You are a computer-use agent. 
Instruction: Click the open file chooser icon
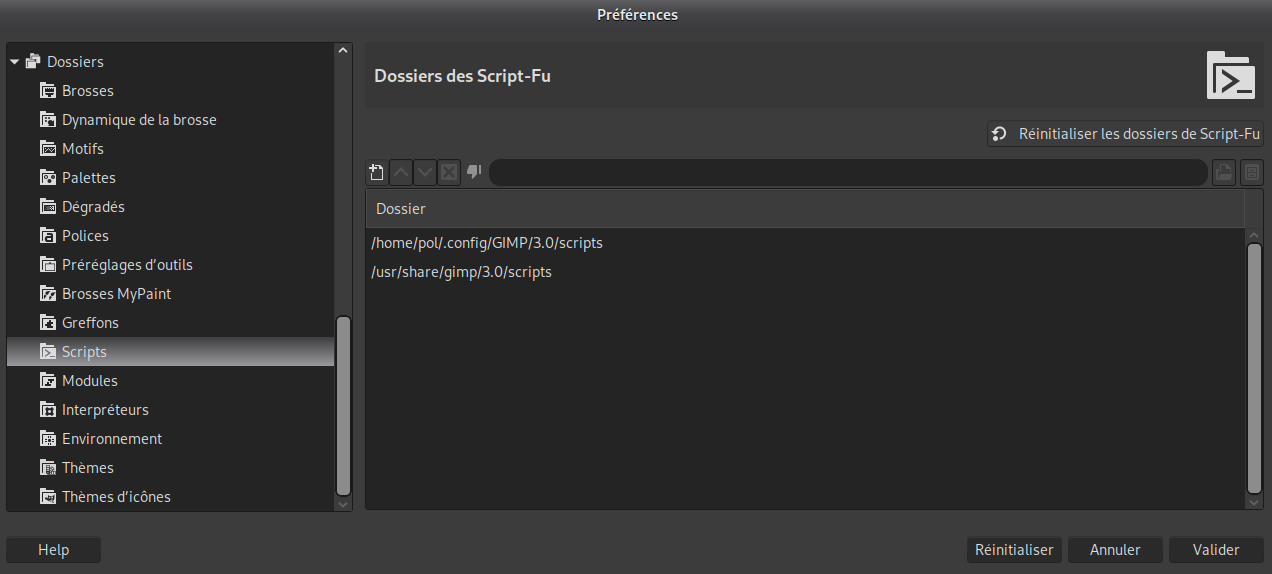[x=1223, y=173]
